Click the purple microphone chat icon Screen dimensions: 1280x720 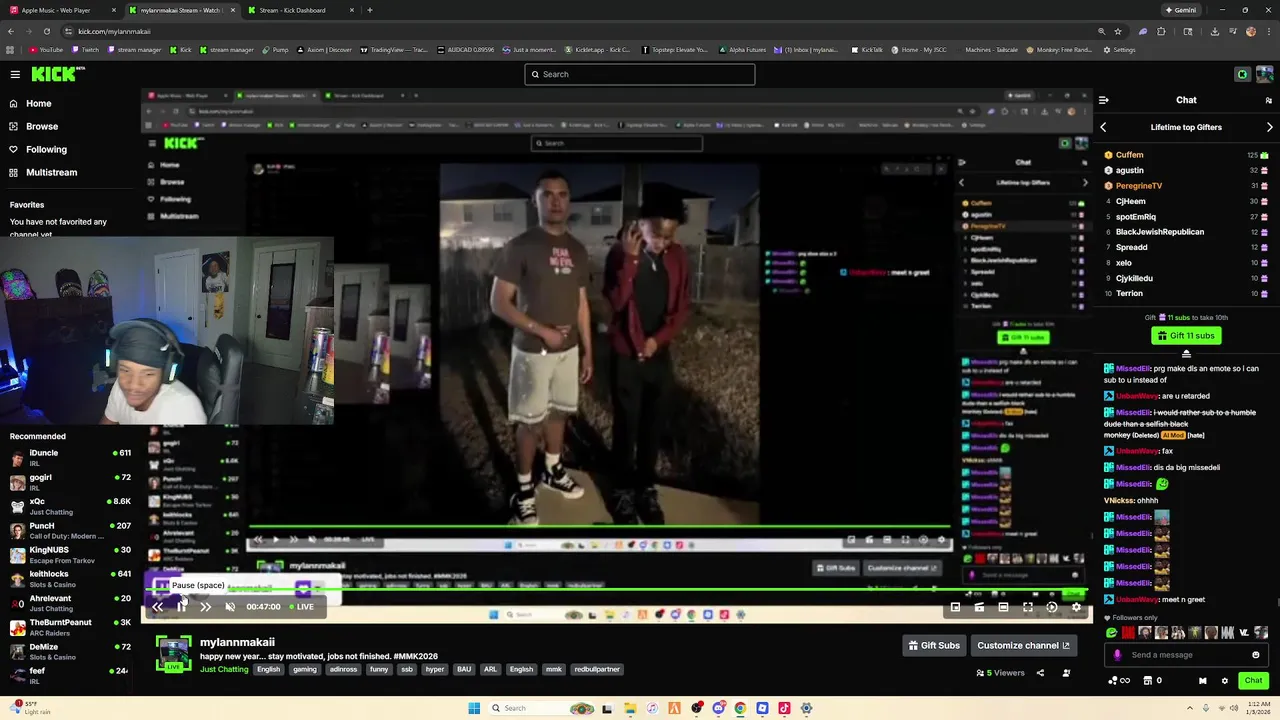1118,655
